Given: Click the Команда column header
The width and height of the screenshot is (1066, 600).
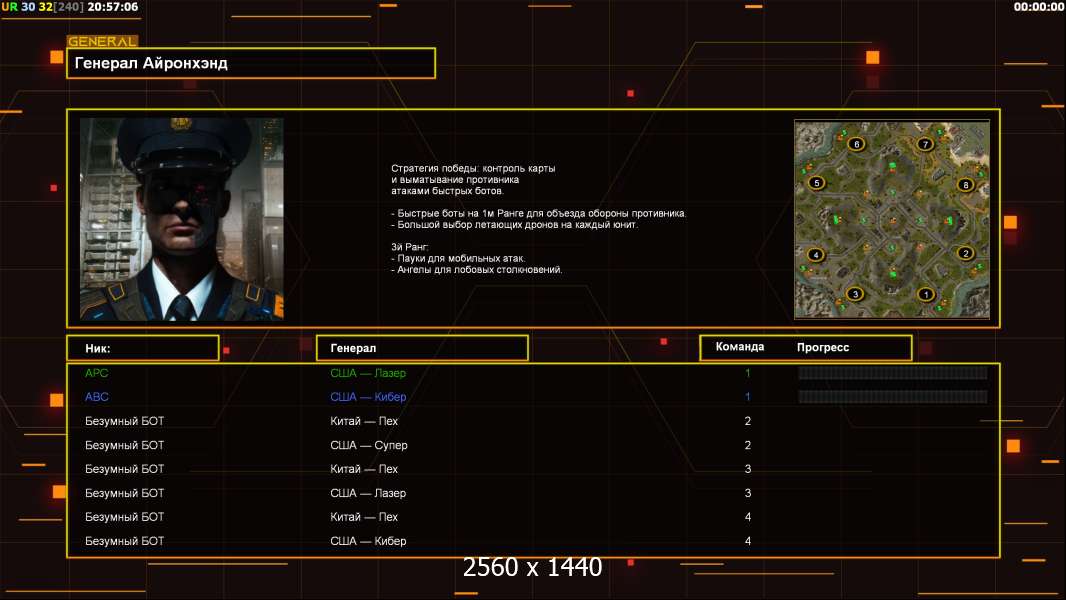Looking at the screenshot, I should (740, 347).
